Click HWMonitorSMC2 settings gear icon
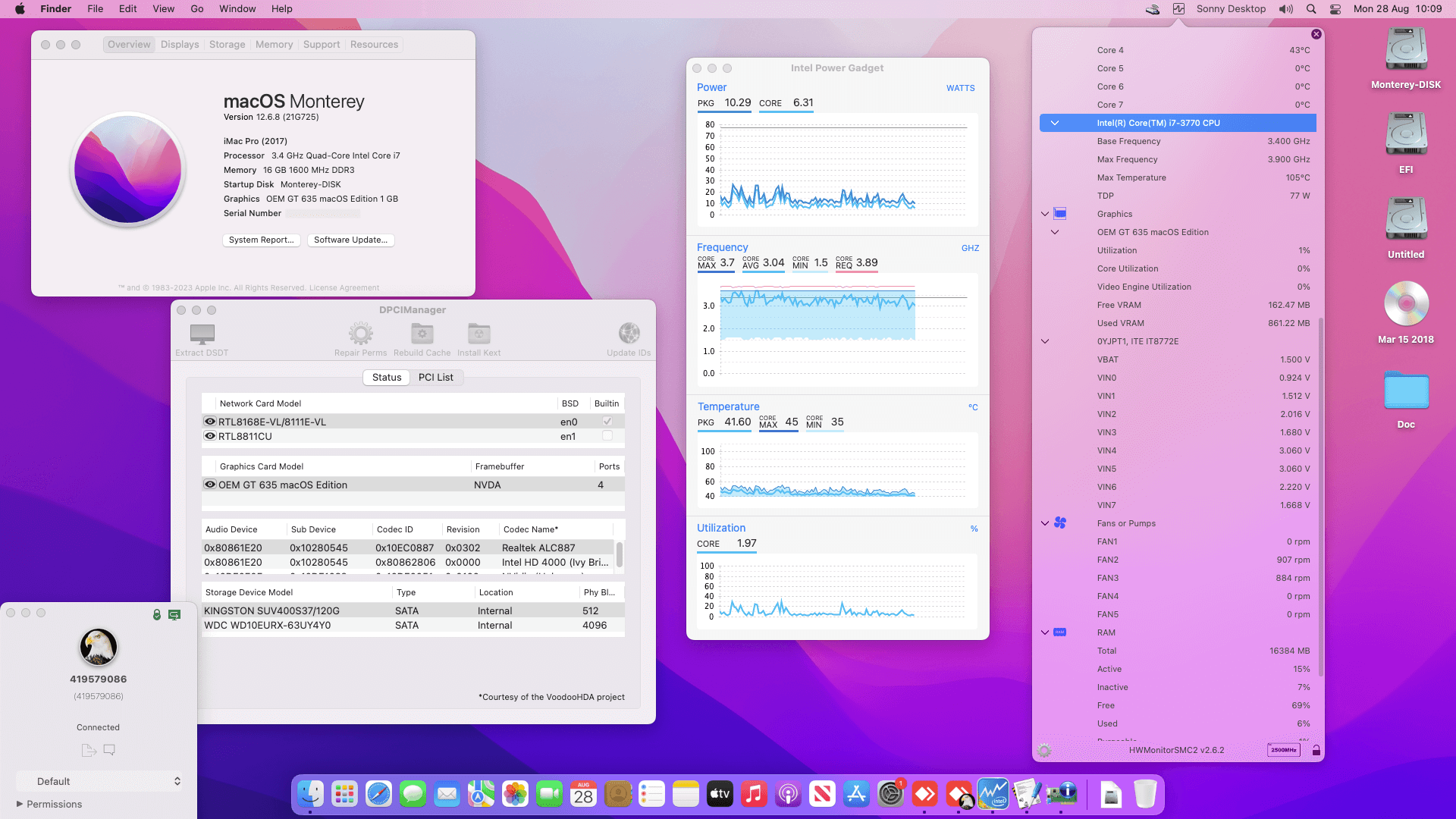Screen dimensions: 1456x819 1044,750
